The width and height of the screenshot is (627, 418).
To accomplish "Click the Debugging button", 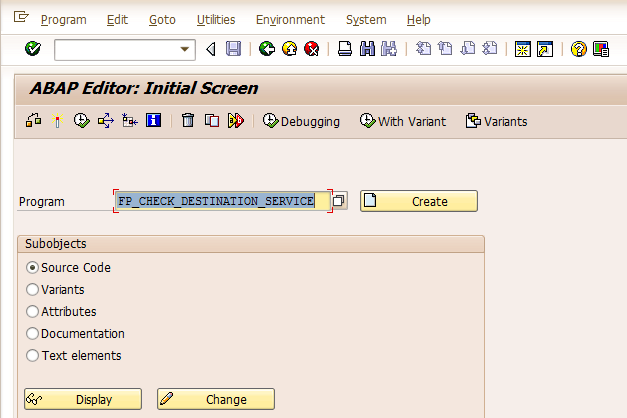I will pyautogui.click(x=301, y=121).
